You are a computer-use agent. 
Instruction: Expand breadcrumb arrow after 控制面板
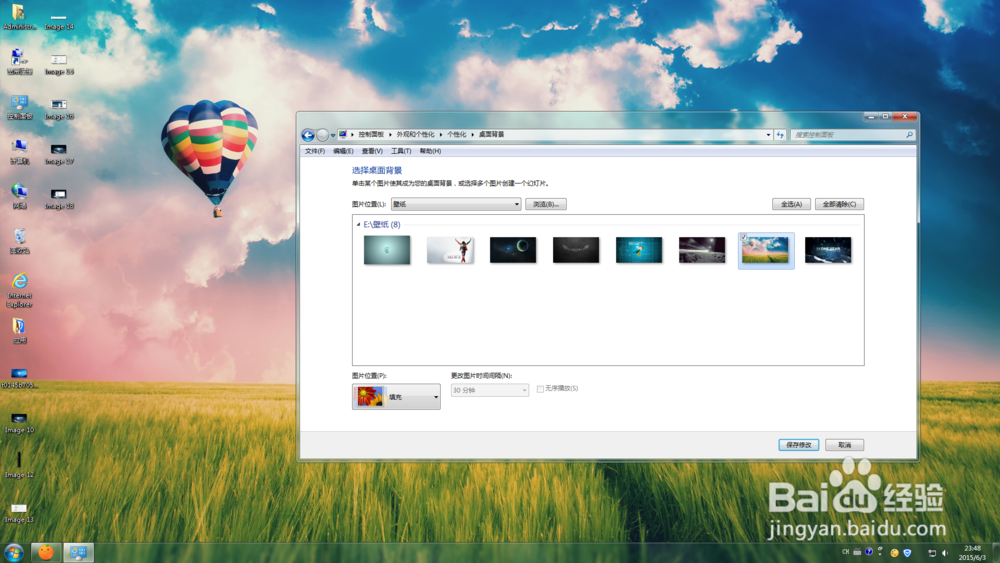390,135
